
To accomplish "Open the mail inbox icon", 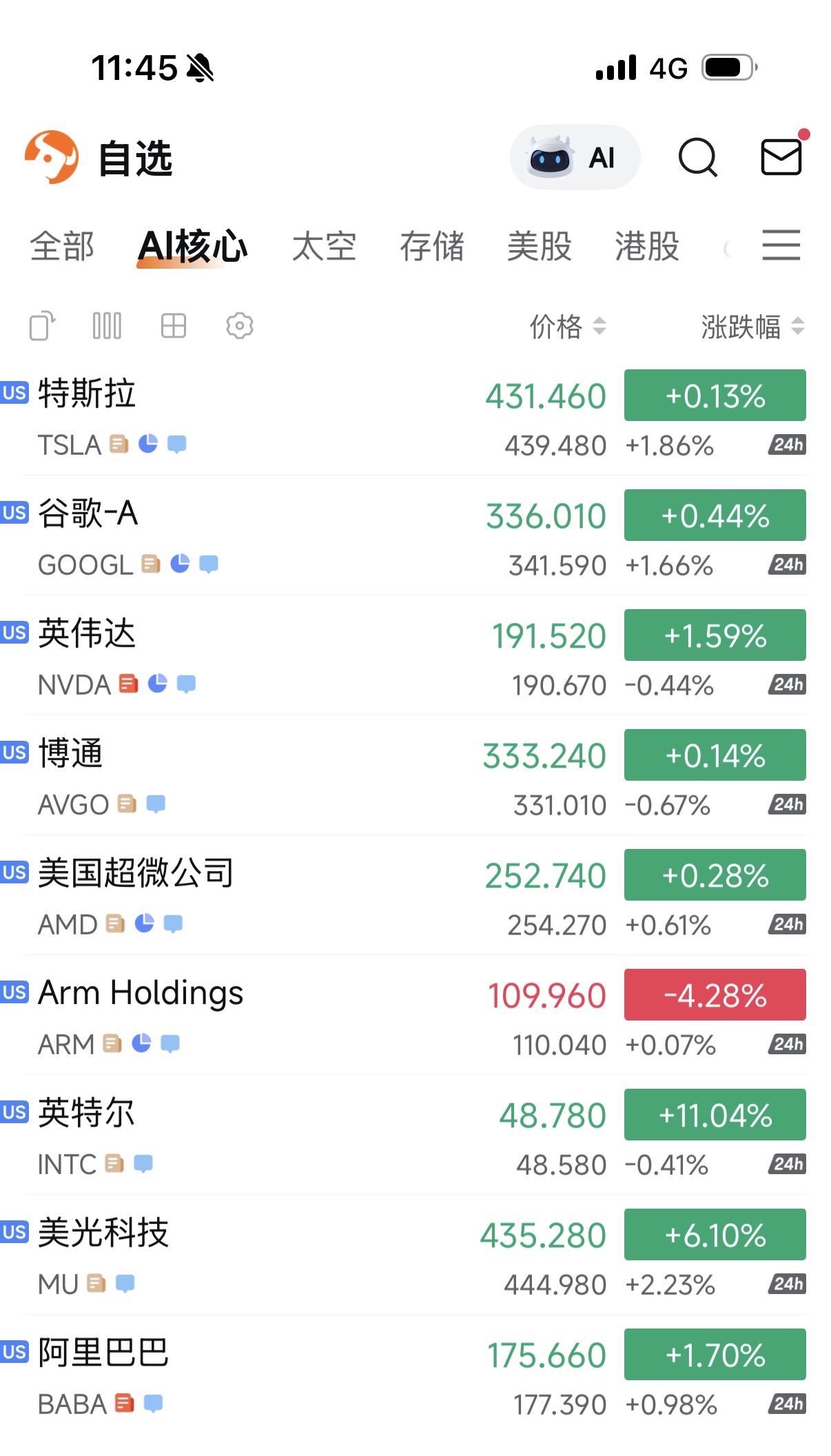I will pos(781,157).
